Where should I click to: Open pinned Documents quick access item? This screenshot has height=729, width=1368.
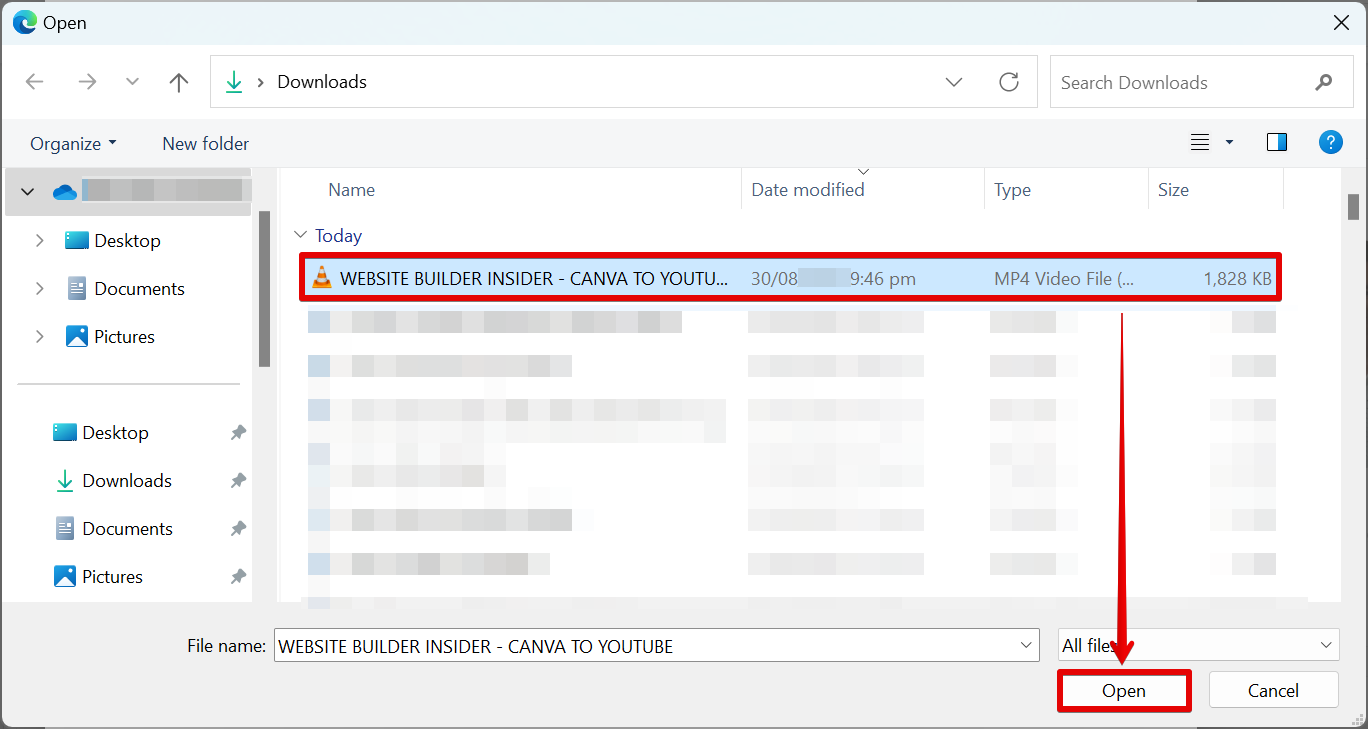tap(114, 528)
